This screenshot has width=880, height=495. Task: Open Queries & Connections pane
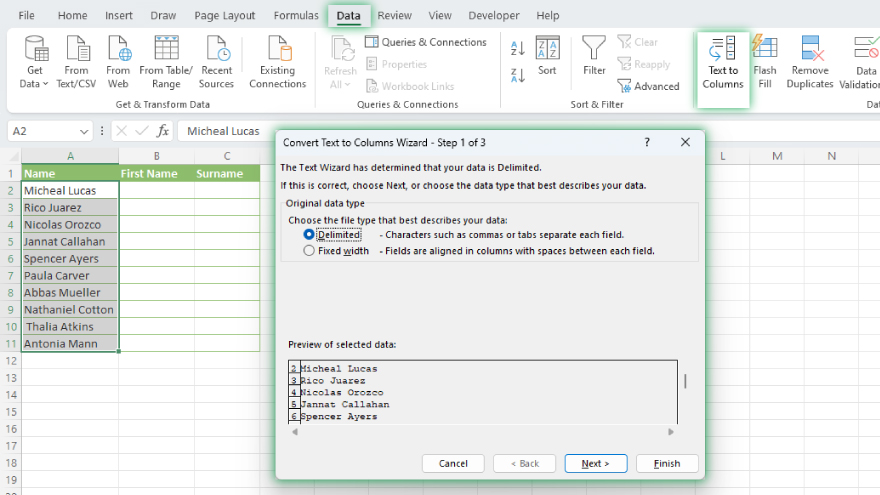click(x=426, y=42)
